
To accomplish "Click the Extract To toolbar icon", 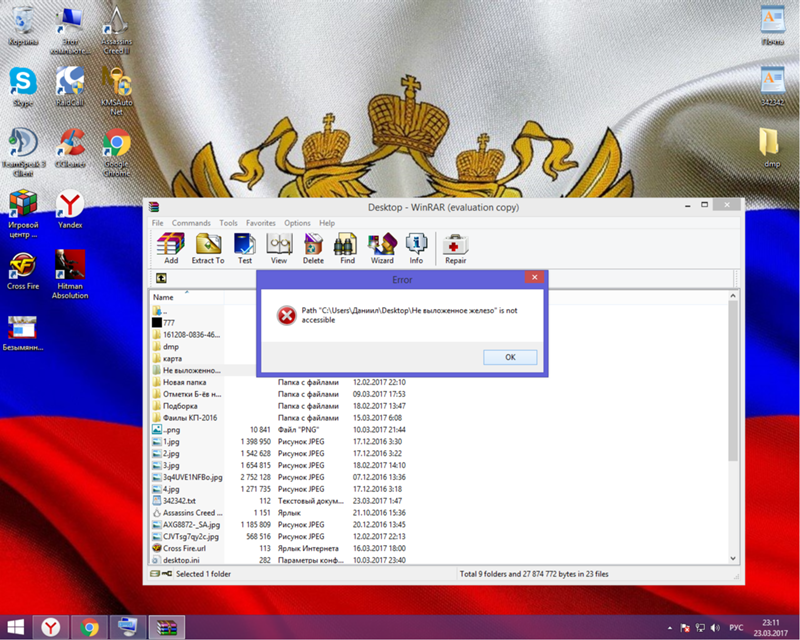I will [x=208, y=249].
